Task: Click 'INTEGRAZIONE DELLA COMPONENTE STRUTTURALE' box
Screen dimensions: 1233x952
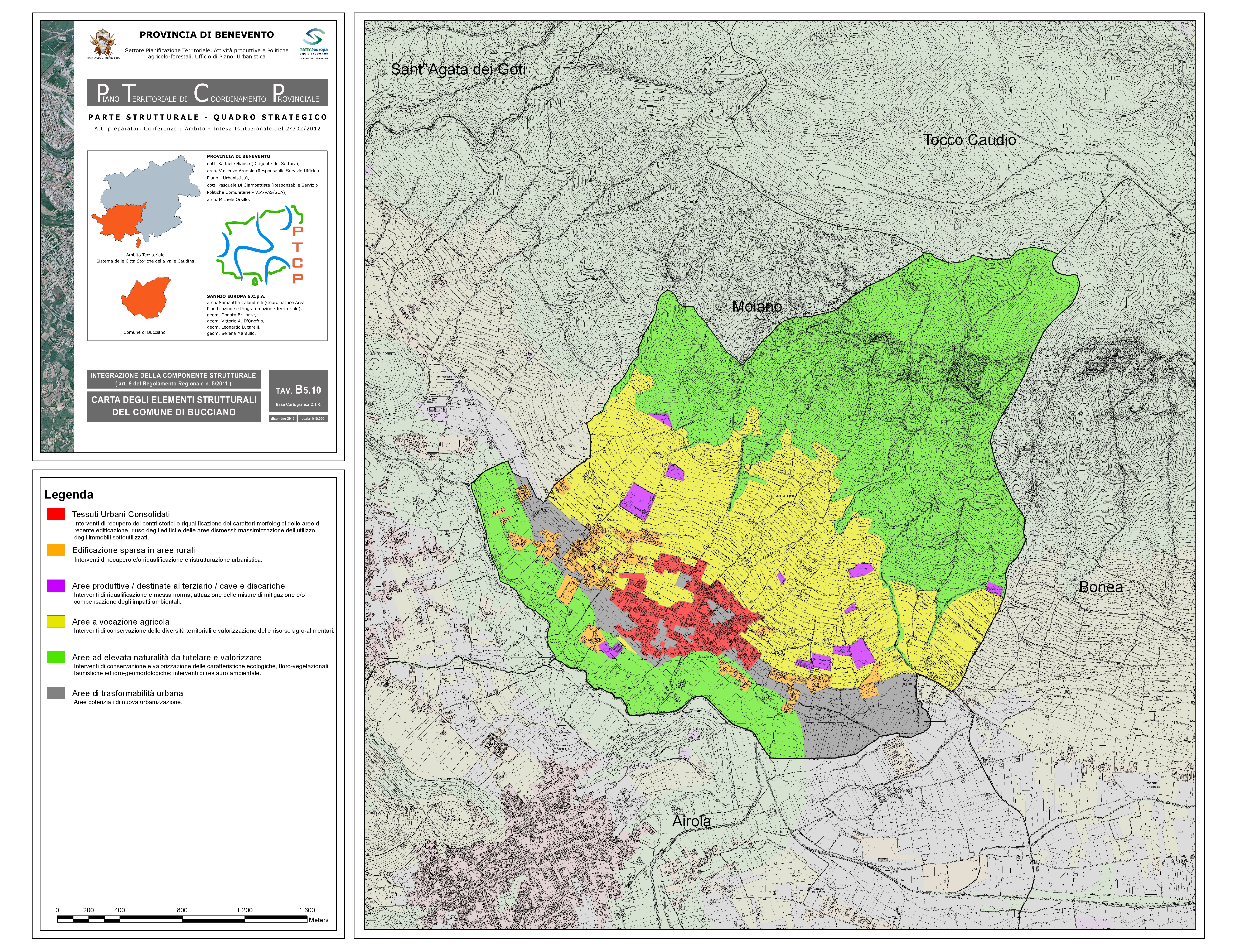Action: (x=174, y=379)
